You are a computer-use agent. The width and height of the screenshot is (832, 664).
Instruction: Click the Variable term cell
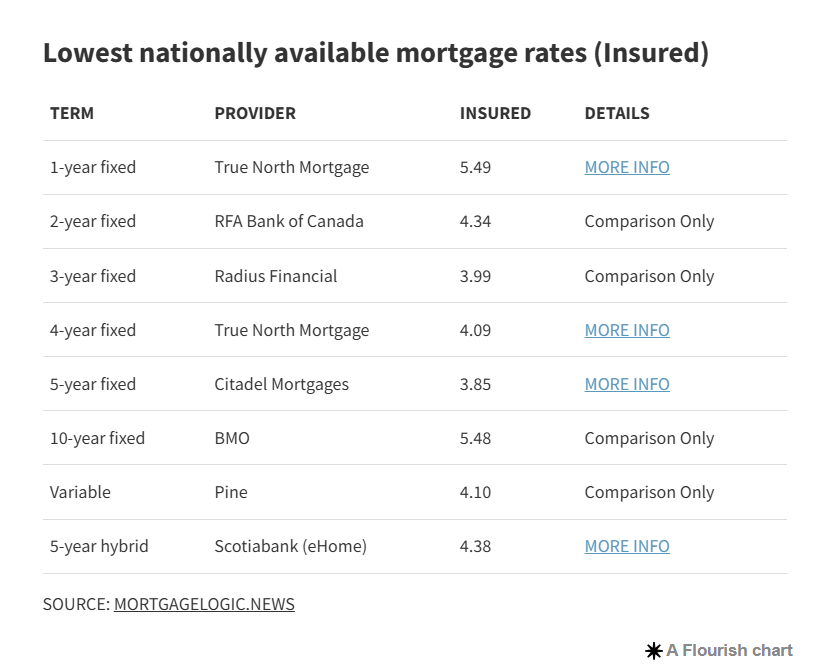pyautogui.click(x=80, y=493)
